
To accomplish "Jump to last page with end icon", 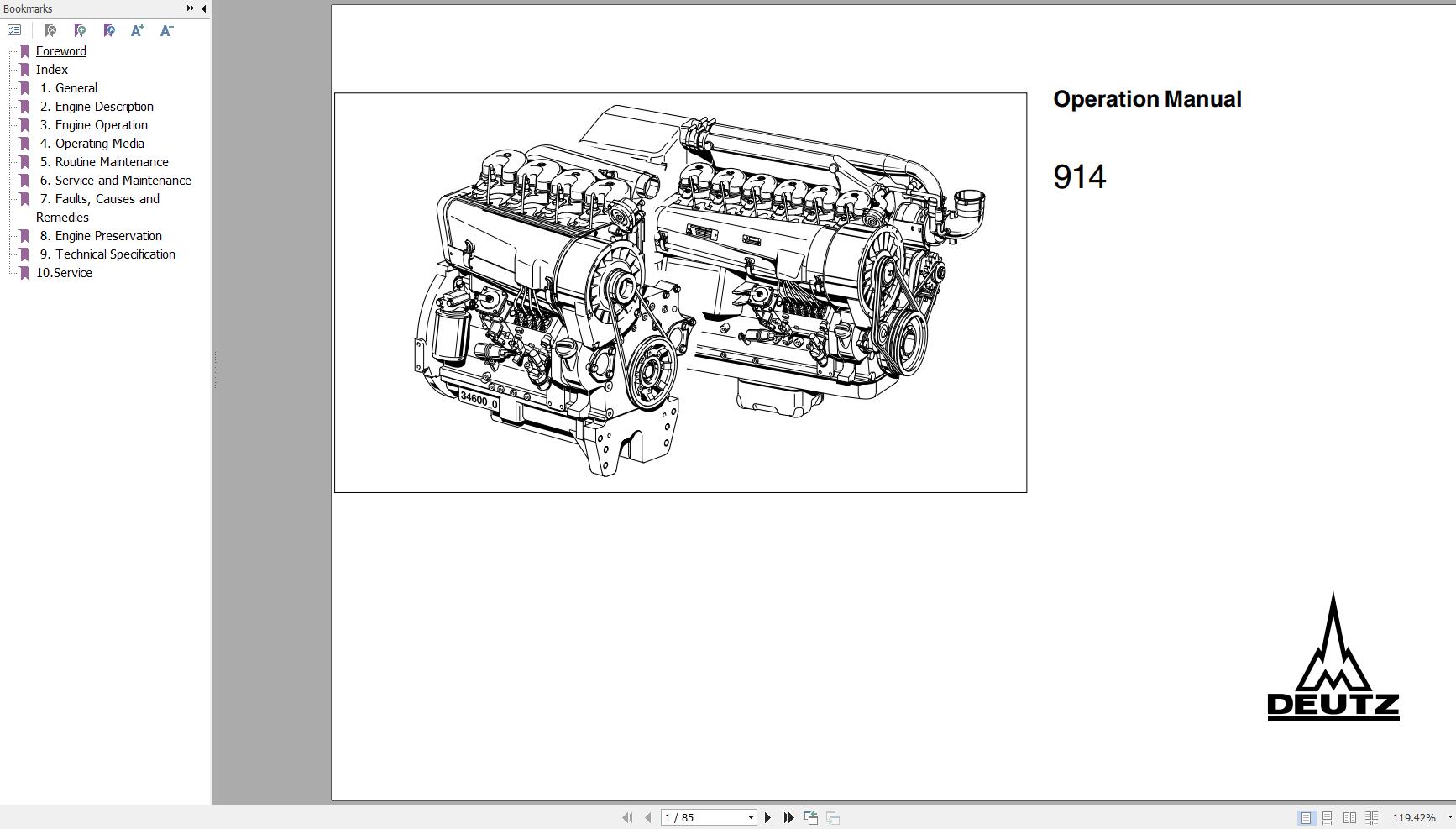I will (788, 816).
